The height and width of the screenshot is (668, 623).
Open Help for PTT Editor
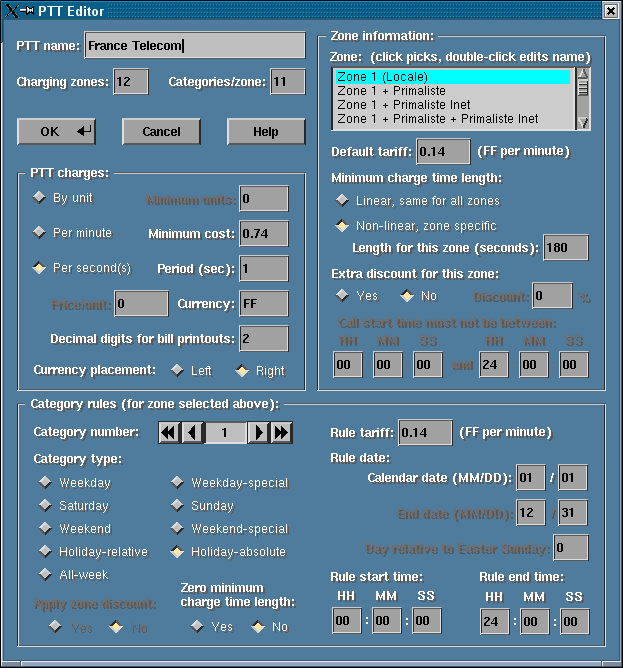coord(265,131)
